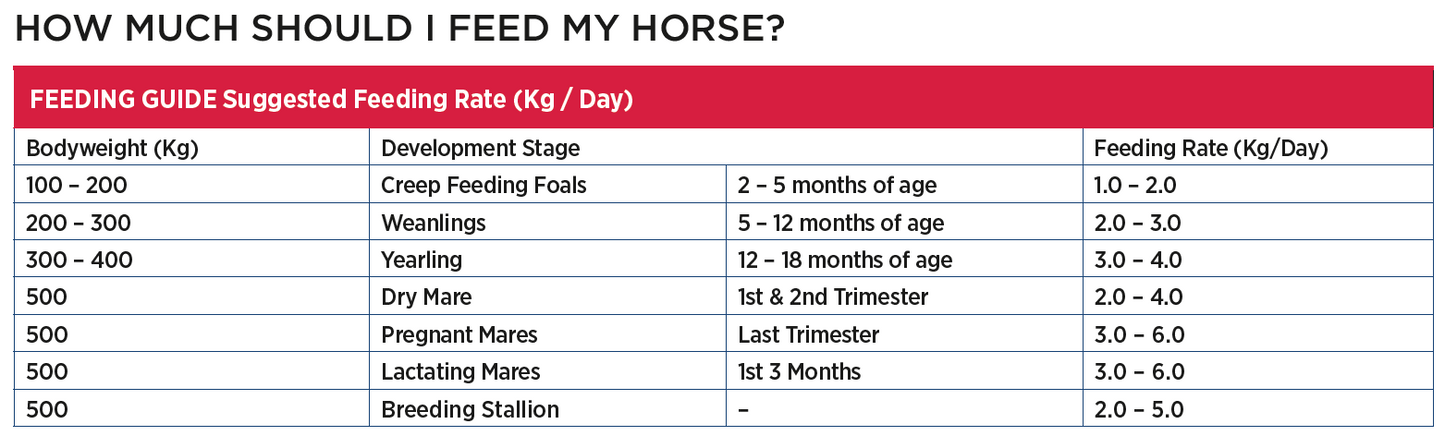Click the Lactating Mares cell

[x=461, y=372]
